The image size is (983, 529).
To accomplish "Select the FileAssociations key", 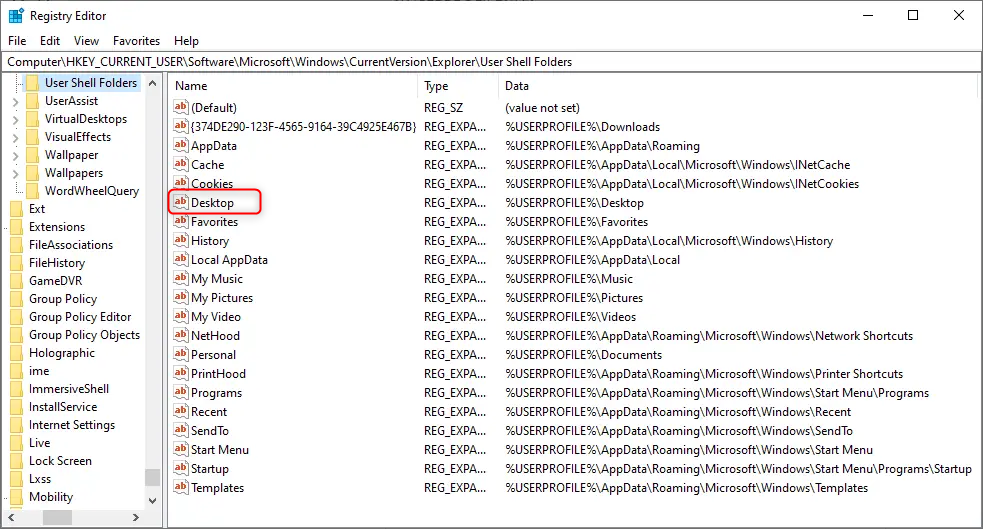I will (71, 245).
